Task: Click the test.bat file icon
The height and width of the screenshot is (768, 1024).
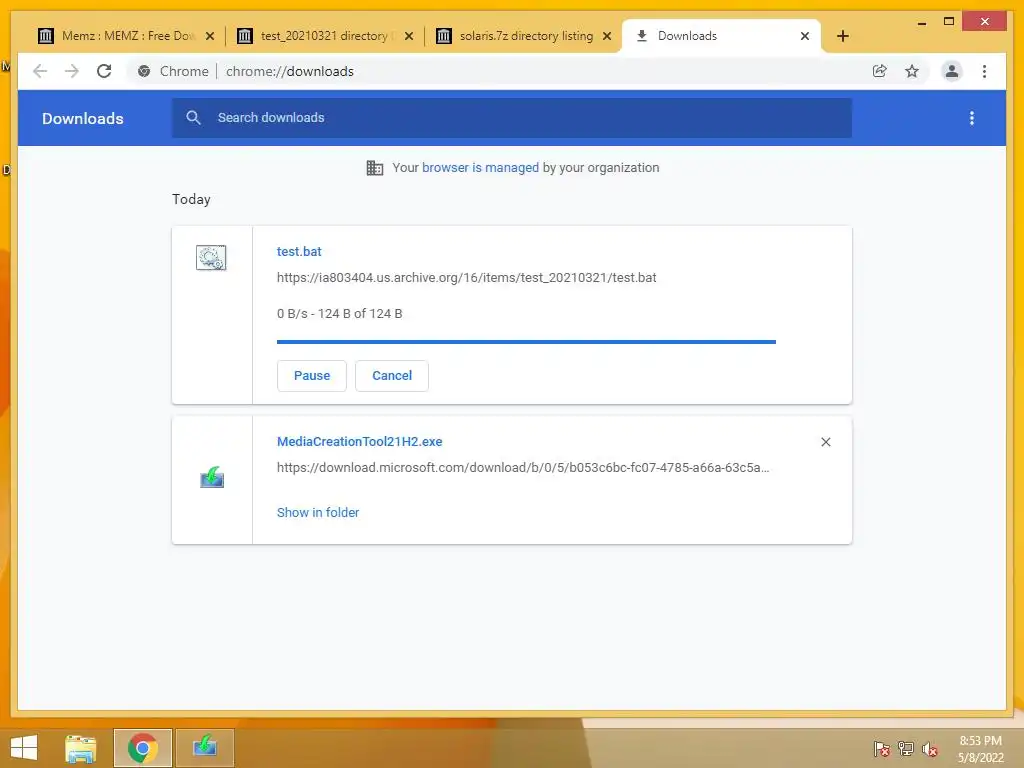Action: (x=211, y=258)
